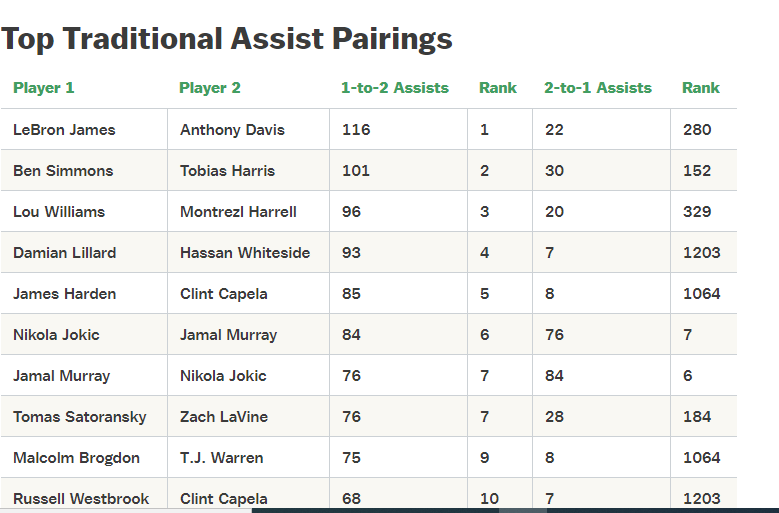This screenshot has height=513, width=779.
Task: Sort by Player 1 column header
Action: (x=44, y=88)
